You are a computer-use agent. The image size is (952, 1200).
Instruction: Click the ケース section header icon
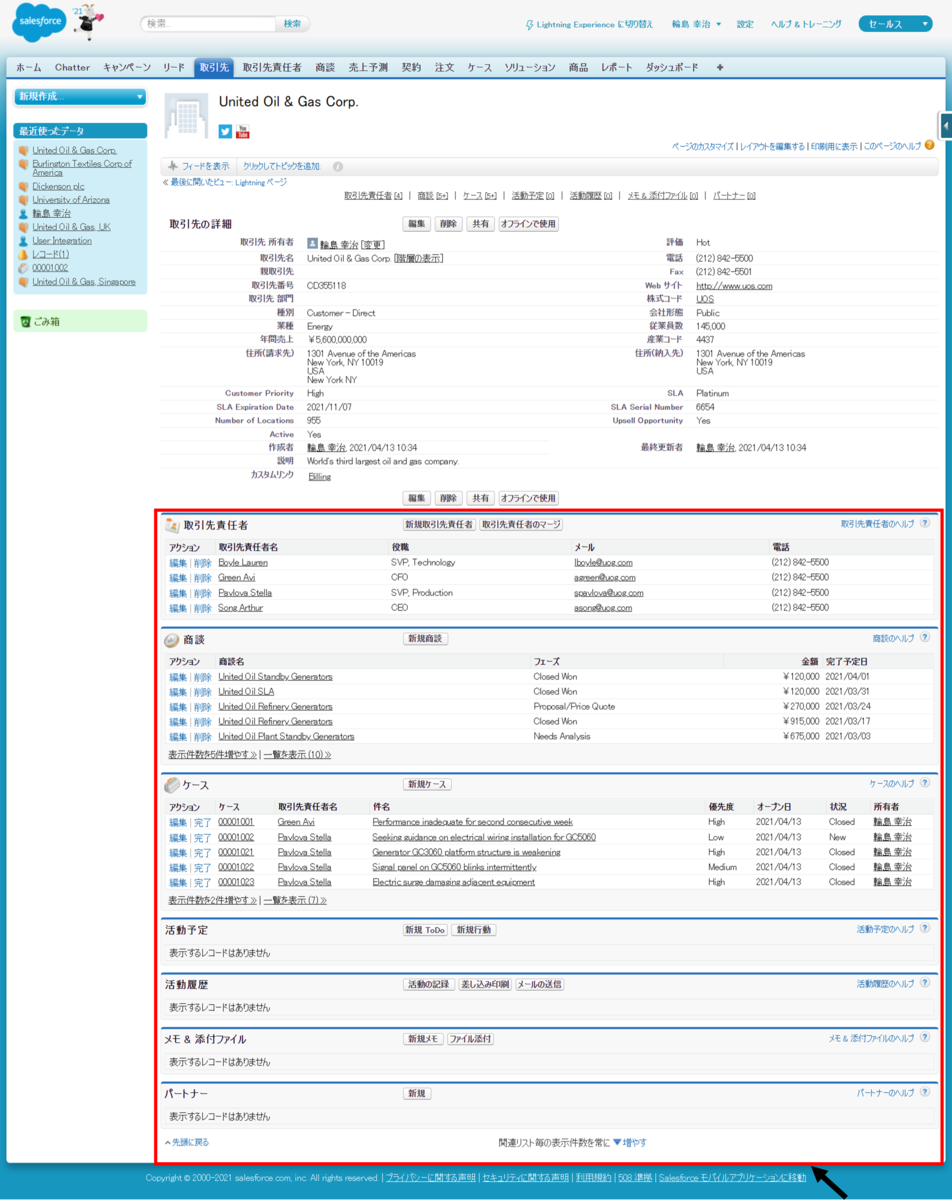point(172,785)
